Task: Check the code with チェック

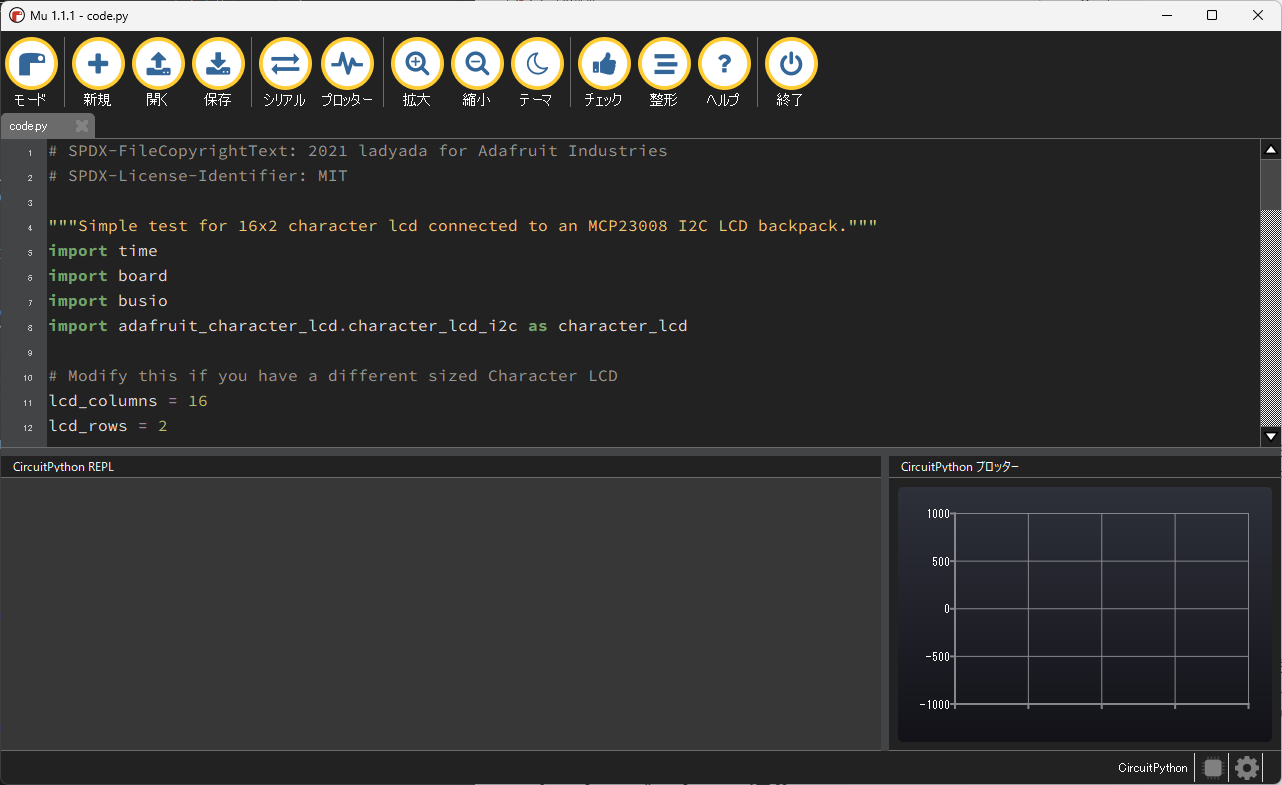Action: click(604, 73)
